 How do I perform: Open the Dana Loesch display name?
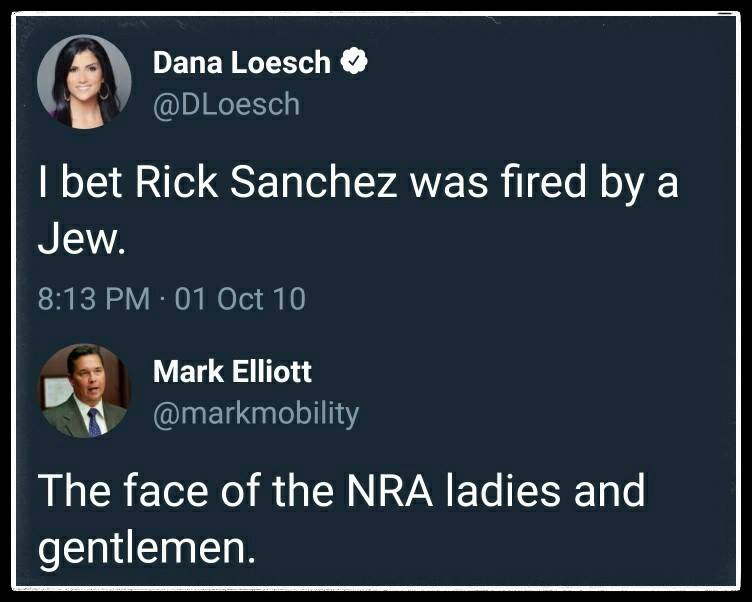point(241,63)
